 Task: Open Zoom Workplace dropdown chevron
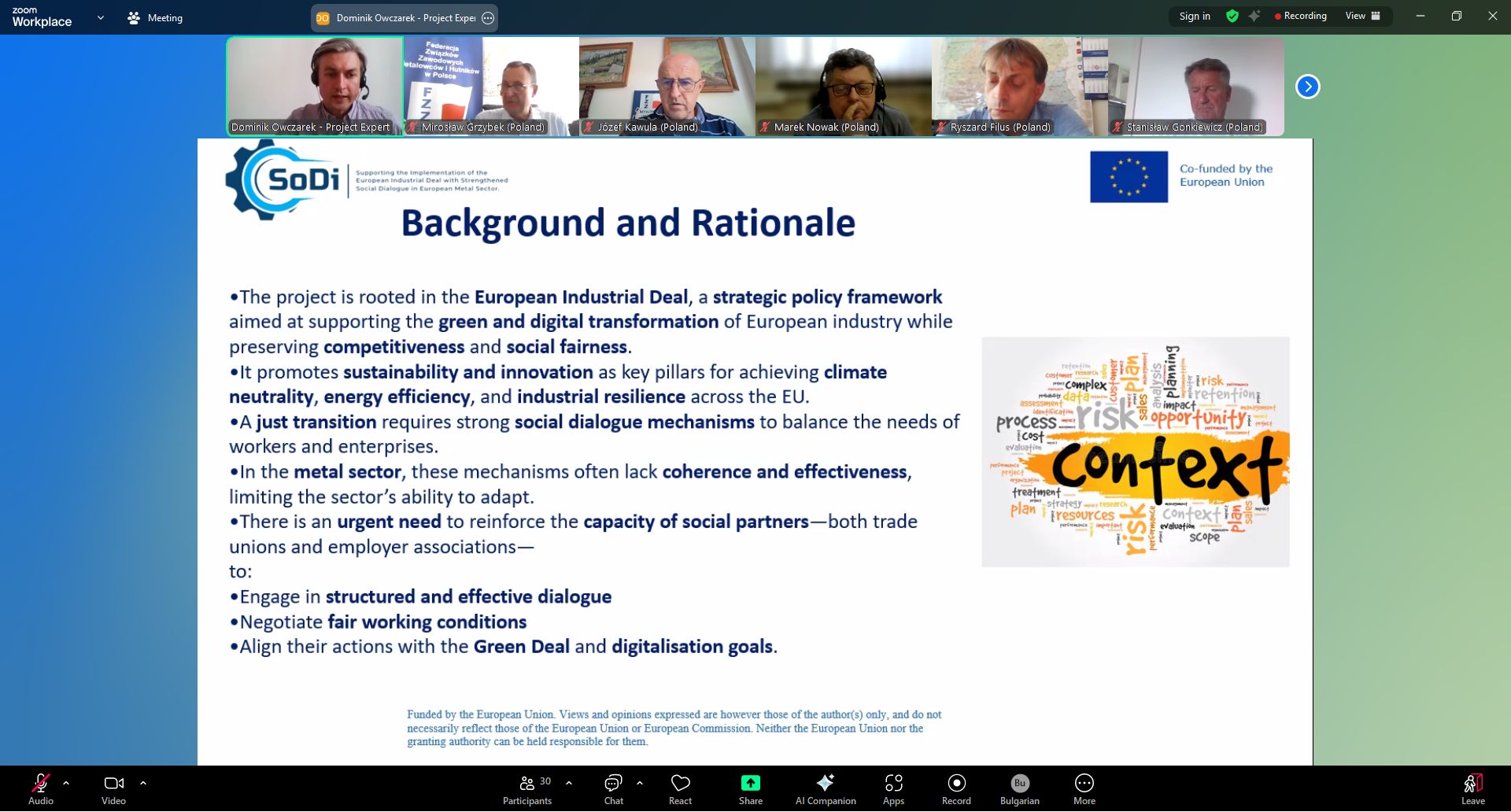click(x=100, y=17)
